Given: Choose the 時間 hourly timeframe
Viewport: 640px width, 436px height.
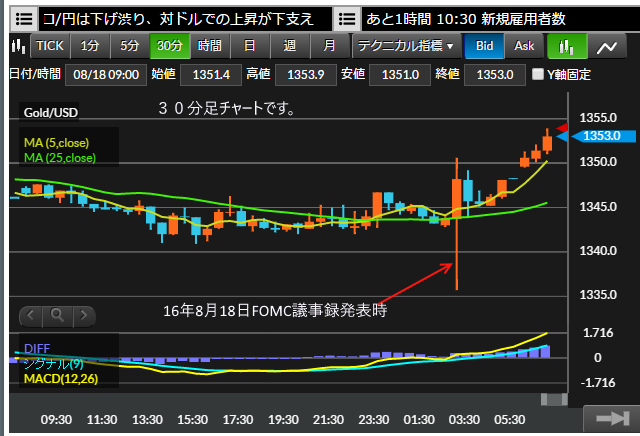Looking at the screenshot, I should pyautogui.click(x=209, y=46).
